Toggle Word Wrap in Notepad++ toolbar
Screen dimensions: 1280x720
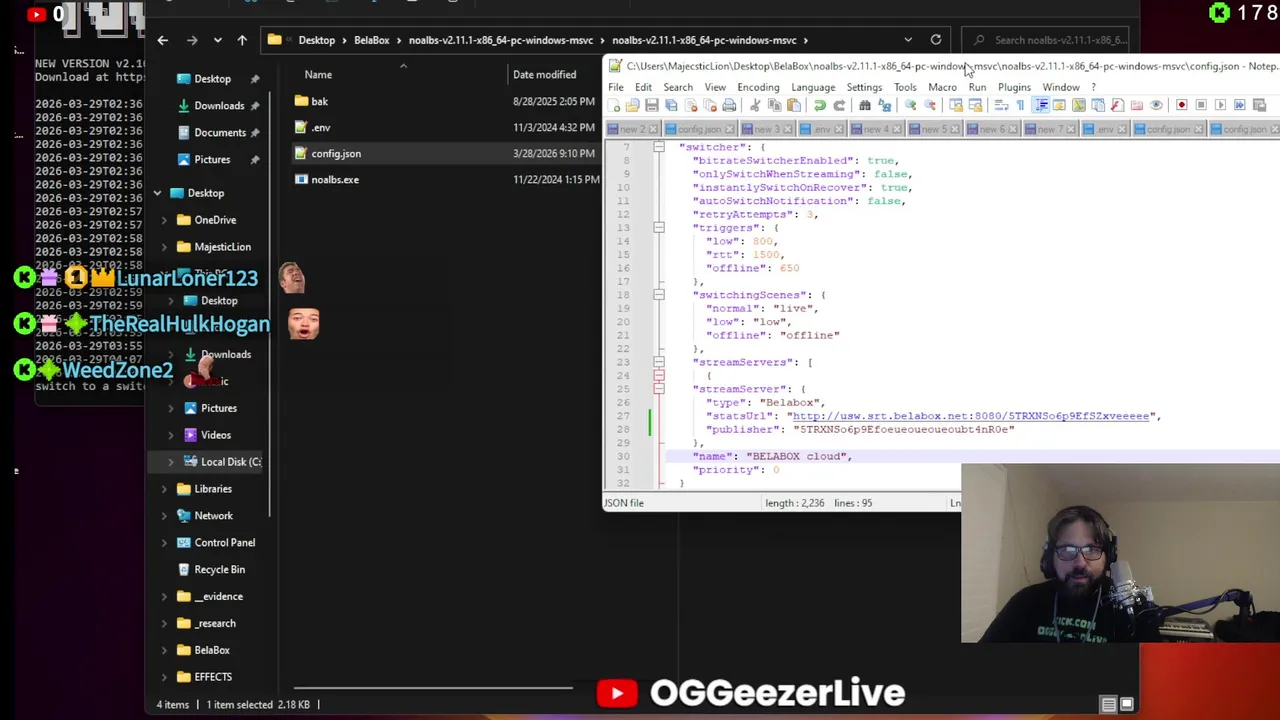[x=1001, y=105]
